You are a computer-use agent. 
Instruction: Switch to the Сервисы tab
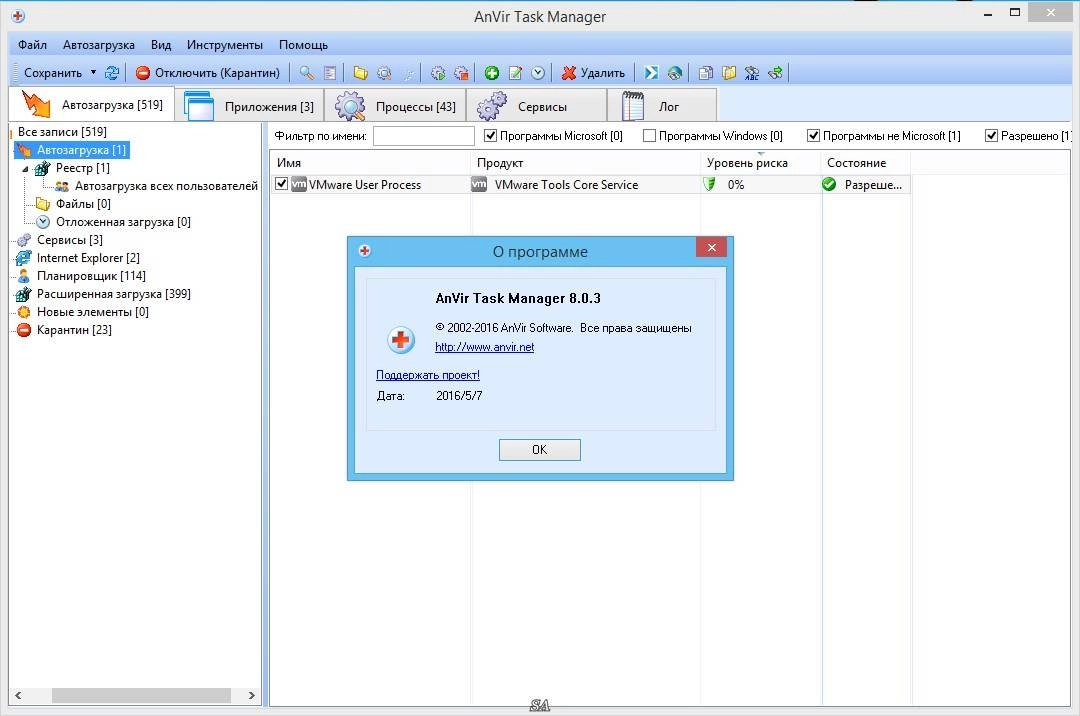pyautogui.click(x=537, y=105)
